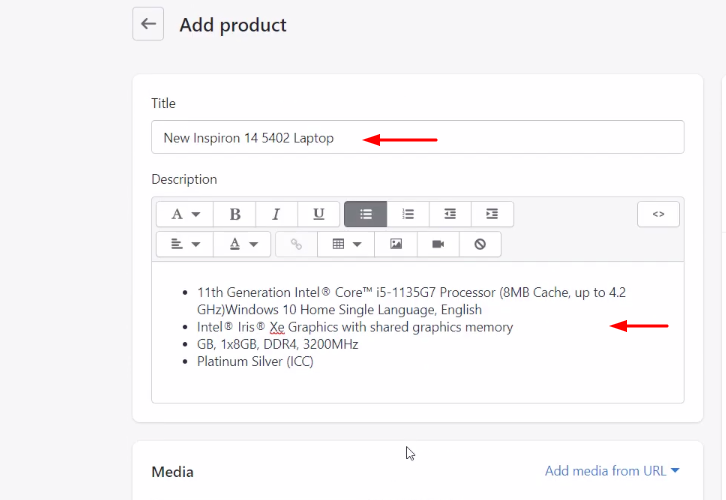
Task: Apply numbered list formatting
Action: pos(408,214)
